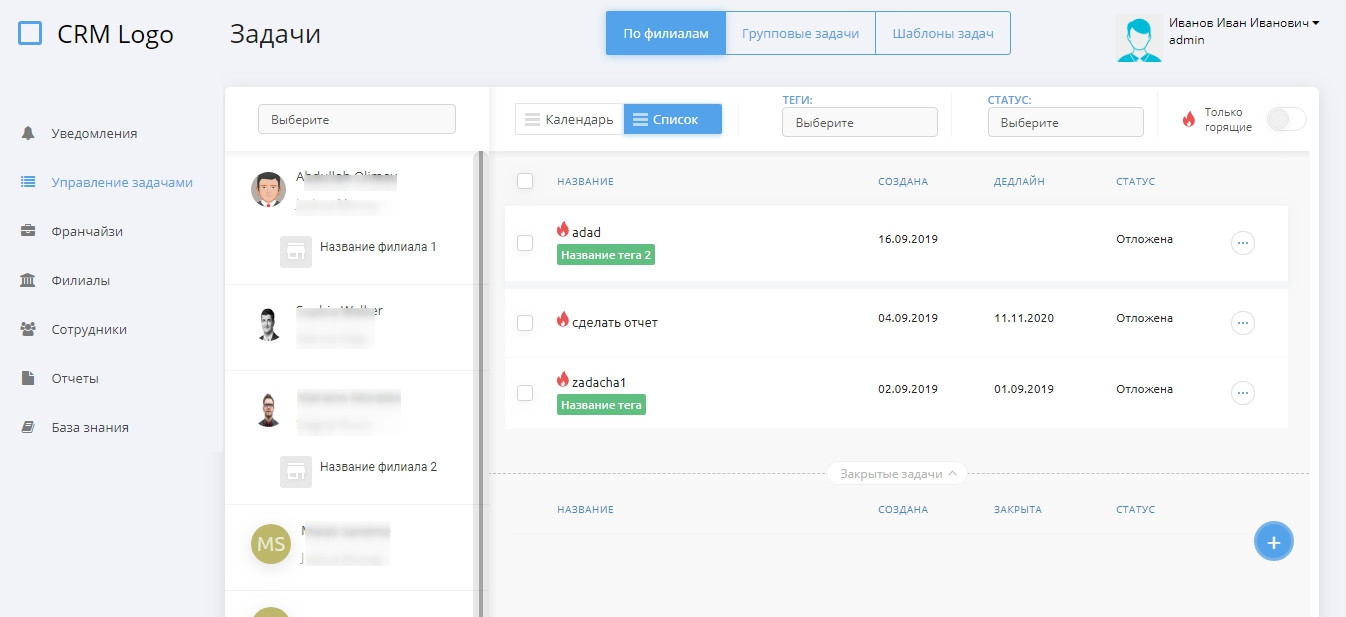Check the box for сделать отчет task
Screen dimensions: 1346x617
pyautogui.click(x=525, y=323)
